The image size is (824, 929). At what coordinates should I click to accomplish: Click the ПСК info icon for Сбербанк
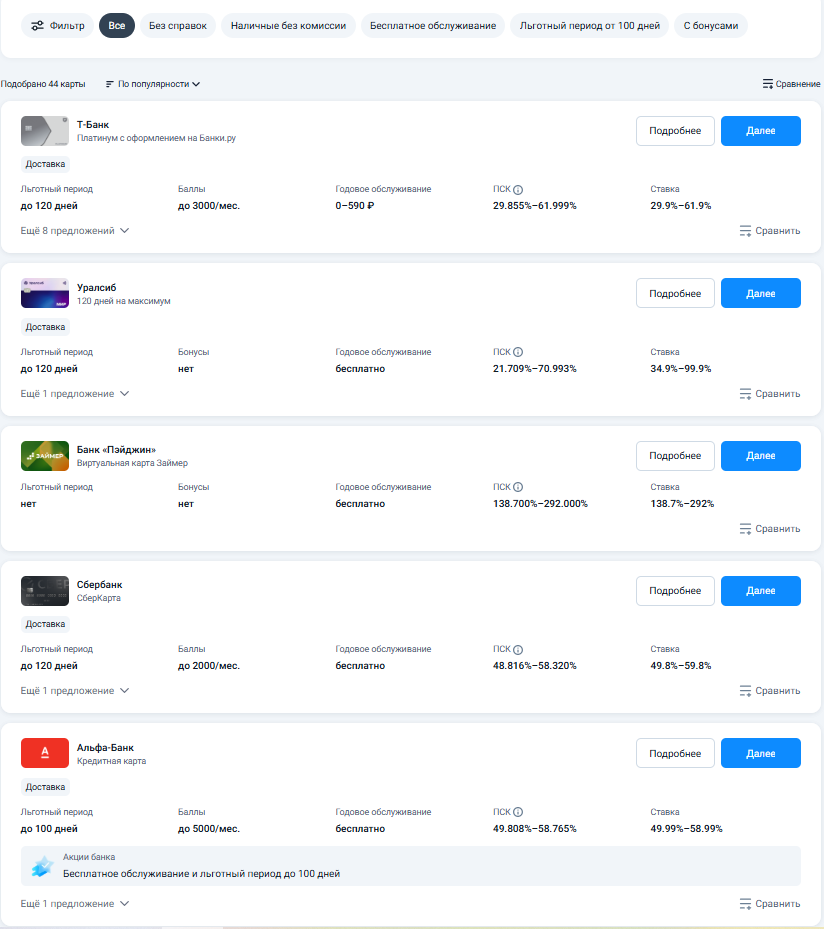(x=518, y=649)
